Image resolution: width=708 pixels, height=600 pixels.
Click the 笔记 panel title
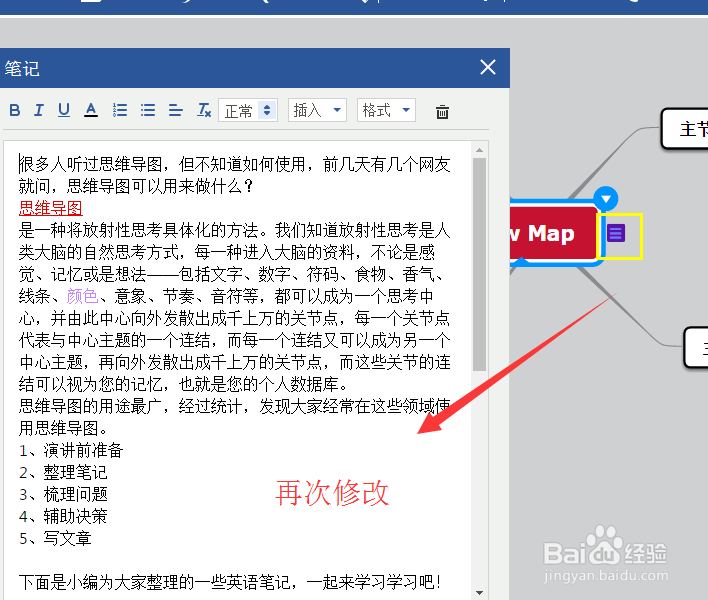(22, 69)
